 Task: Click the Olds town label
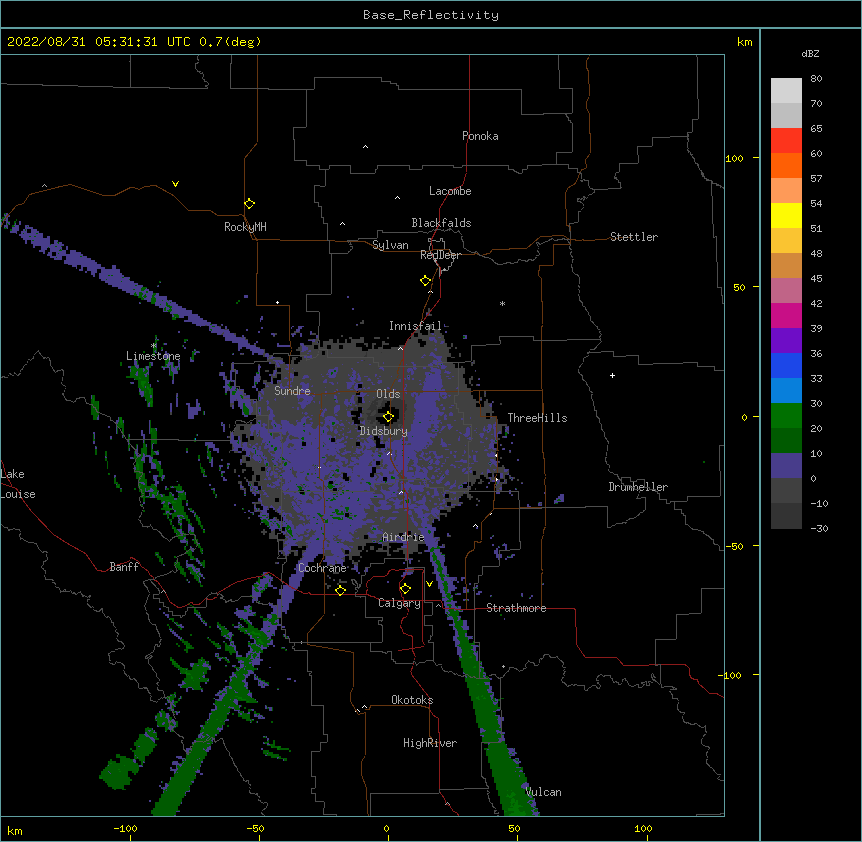tap(388, 394)
